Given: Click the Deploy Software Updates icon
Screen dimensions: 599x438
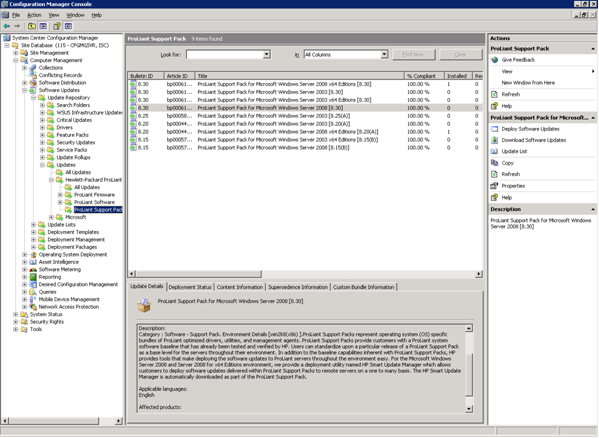Looking at the screenshot, I should 495,129.
